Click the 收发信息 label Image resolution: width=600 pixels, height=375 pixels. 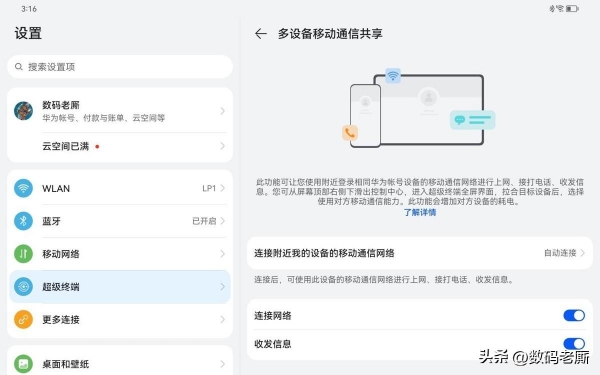pos(273,344)
